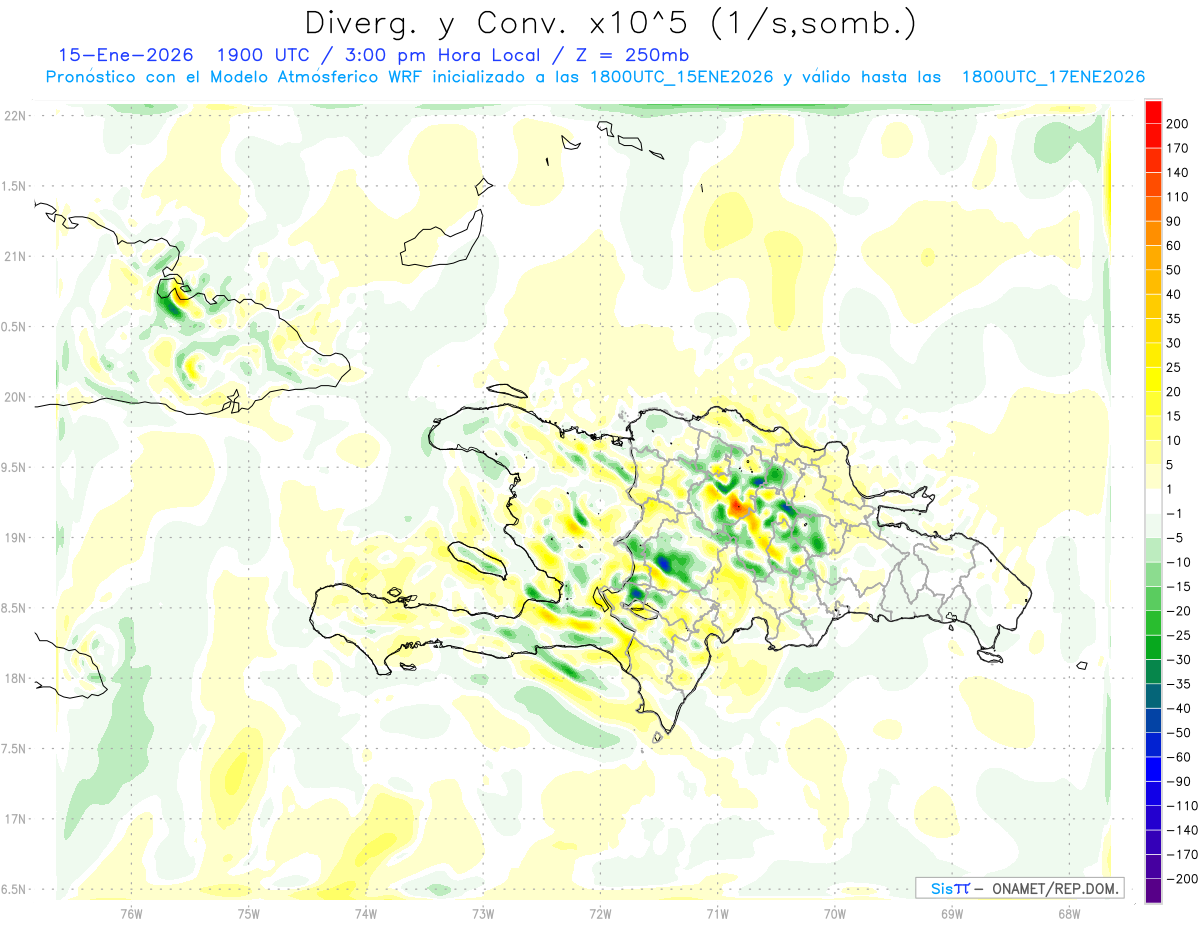Click the 'Pronóstico con el Modelo Atmosférico WRF' text
Screen dimensions: 1200x927
point(234,77)
